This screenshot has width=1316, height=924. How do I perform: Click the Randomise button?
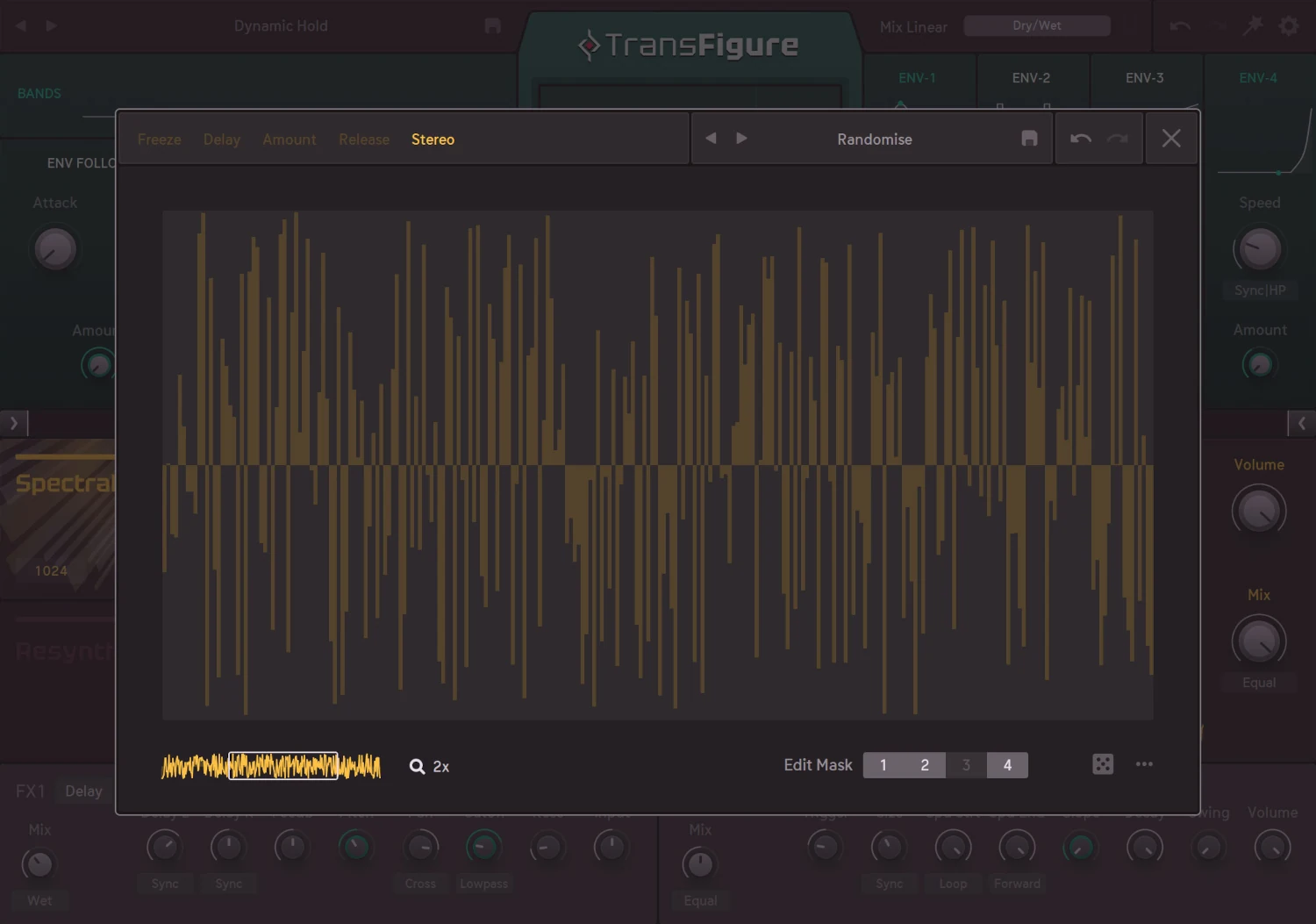coord(875,139)
